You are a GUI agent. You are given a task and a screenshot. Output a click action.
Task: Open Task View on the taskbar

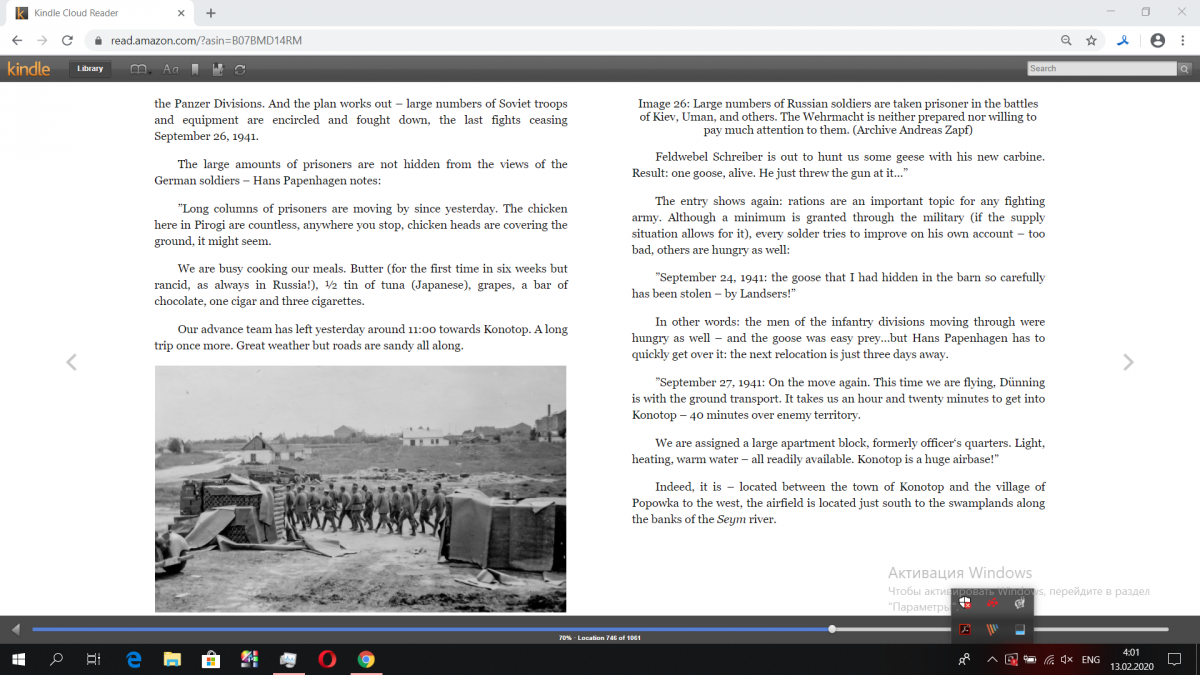[x=93, y=660]
